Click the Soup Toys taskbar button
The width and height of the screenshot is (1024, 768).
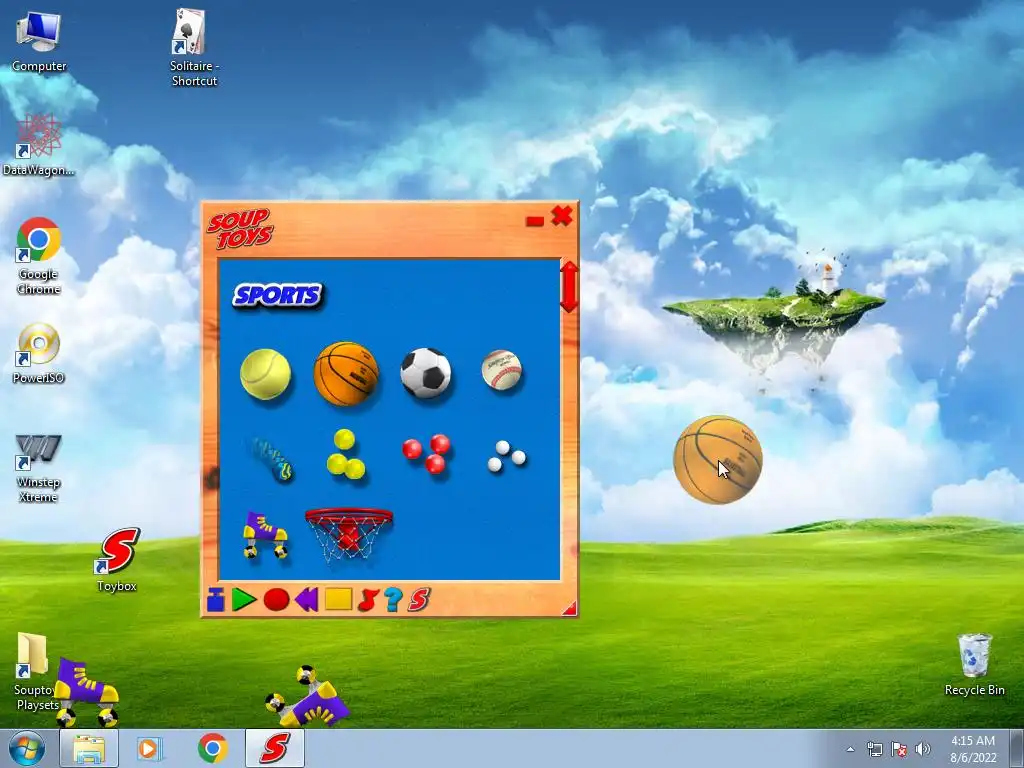(x=275, y=748)
